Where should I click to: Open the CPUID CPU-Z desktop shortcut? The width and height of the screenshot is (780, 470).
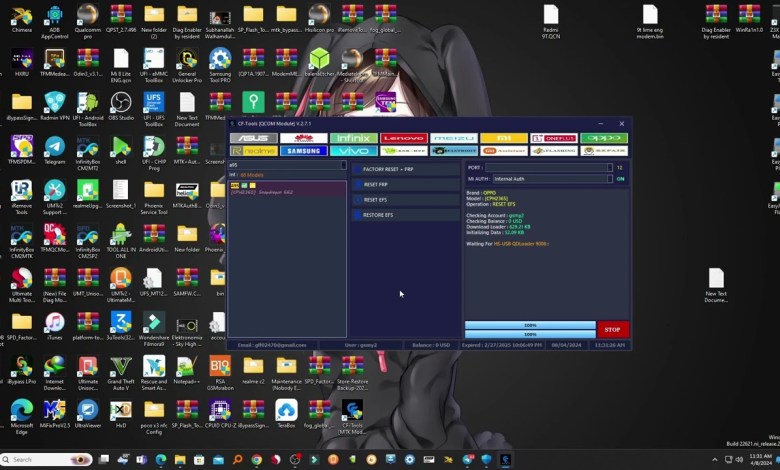click(220, 414)
